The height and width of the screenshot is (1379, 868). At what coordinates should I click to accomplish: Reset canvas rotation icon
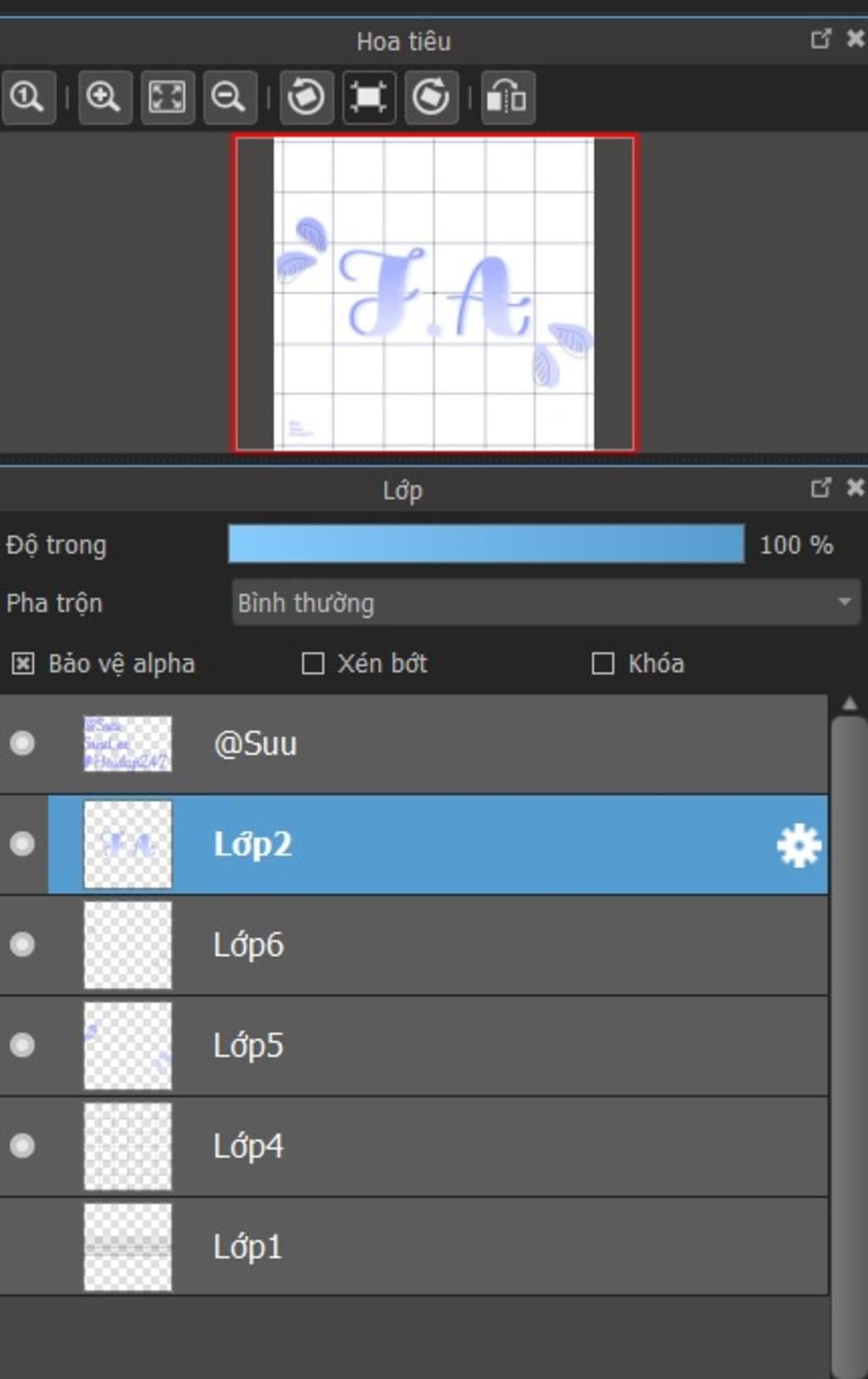tap(369, 97)
